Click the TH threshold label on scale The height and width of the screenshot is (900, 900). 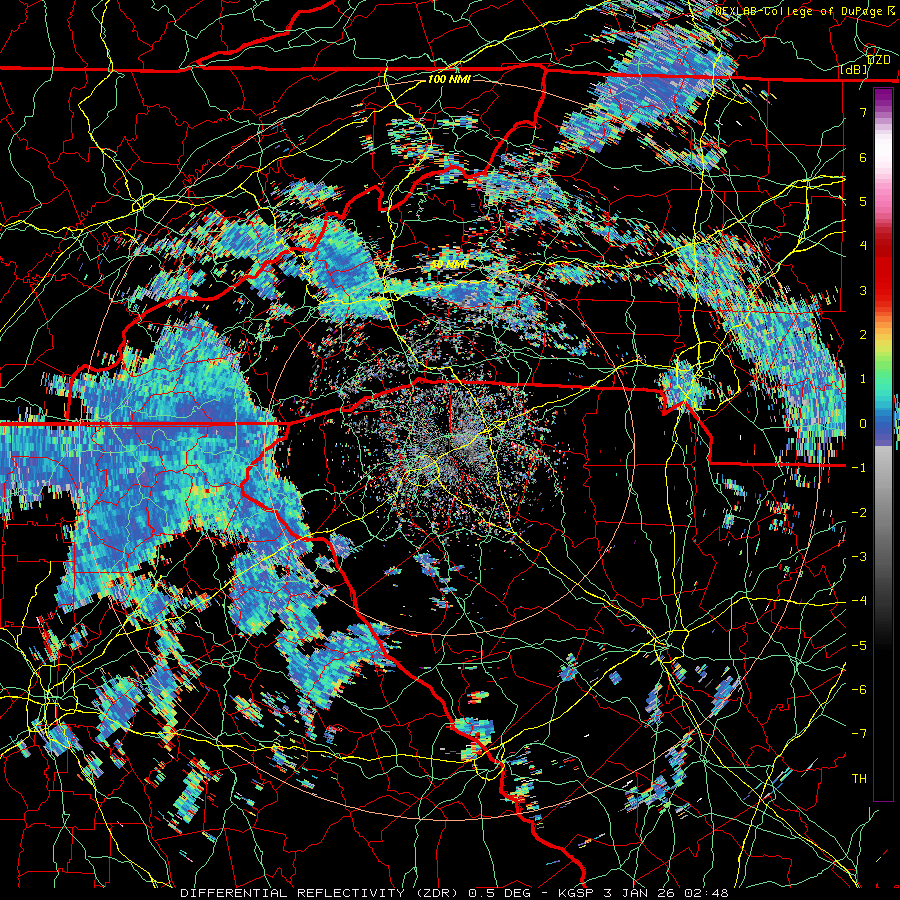click(859, 779)
